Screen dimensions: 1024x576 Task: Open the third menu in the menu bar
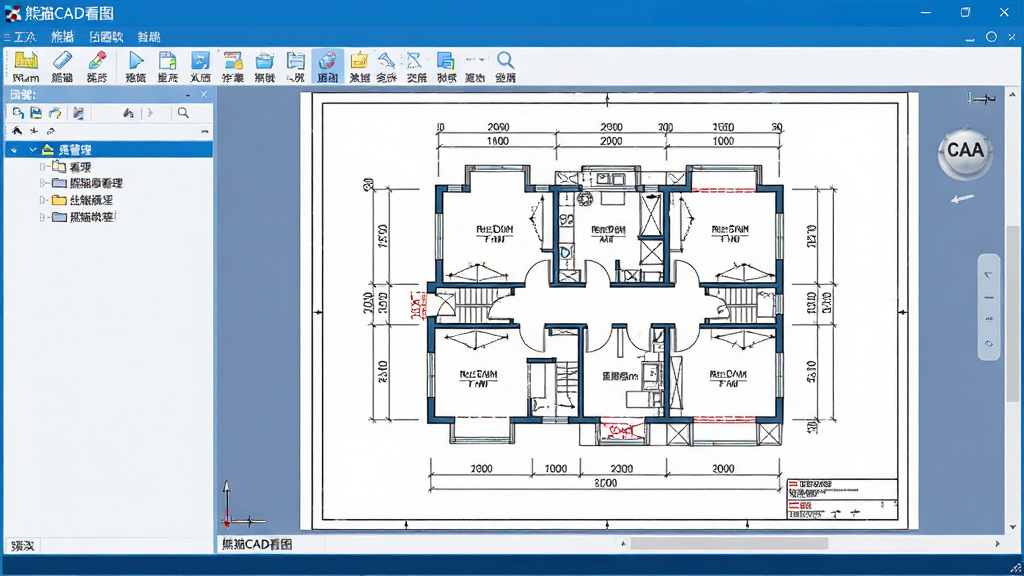(106, 37)
